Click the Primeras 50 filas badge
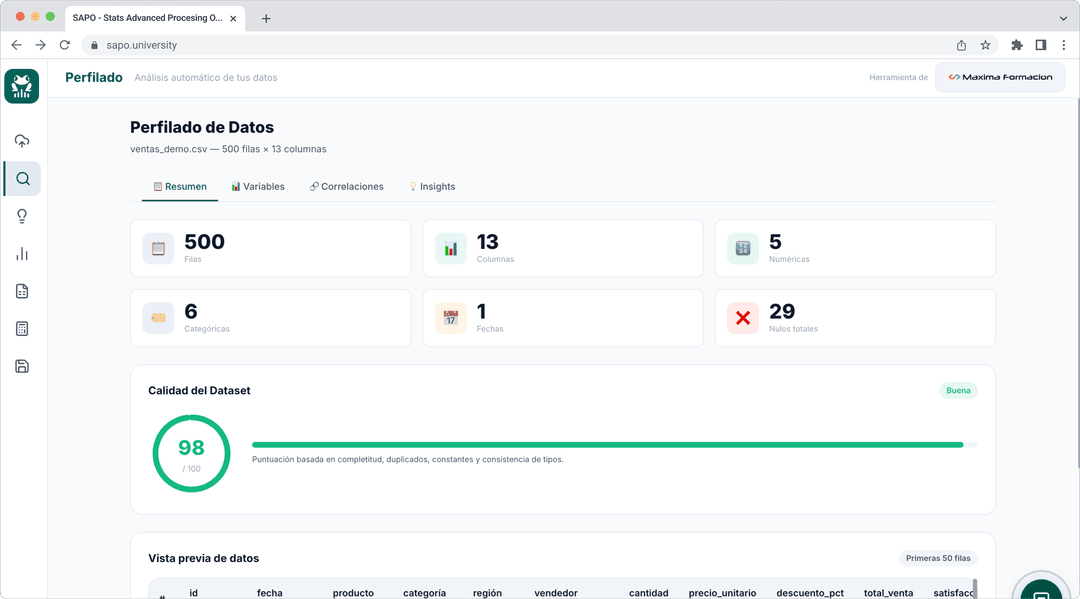 938,558
